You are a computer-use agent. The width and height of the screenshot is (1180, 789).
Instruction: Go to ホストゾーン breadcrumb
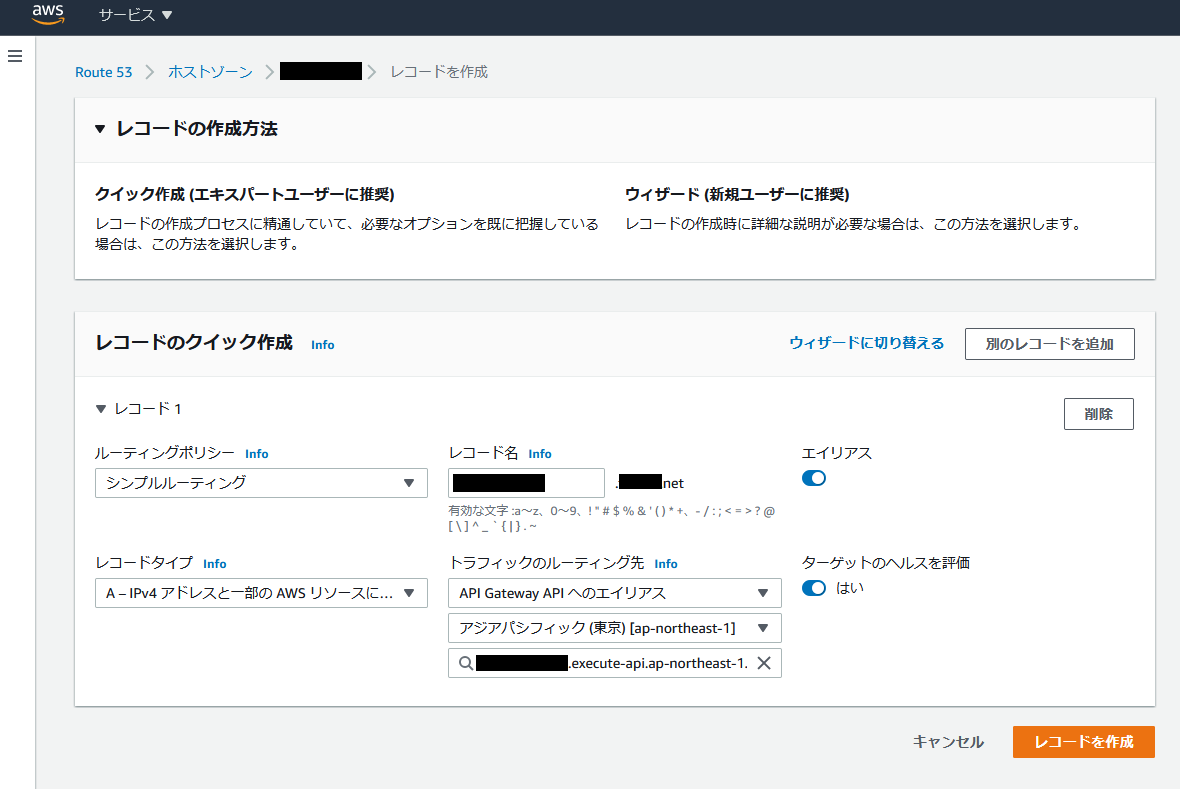[x=210, y=72]
